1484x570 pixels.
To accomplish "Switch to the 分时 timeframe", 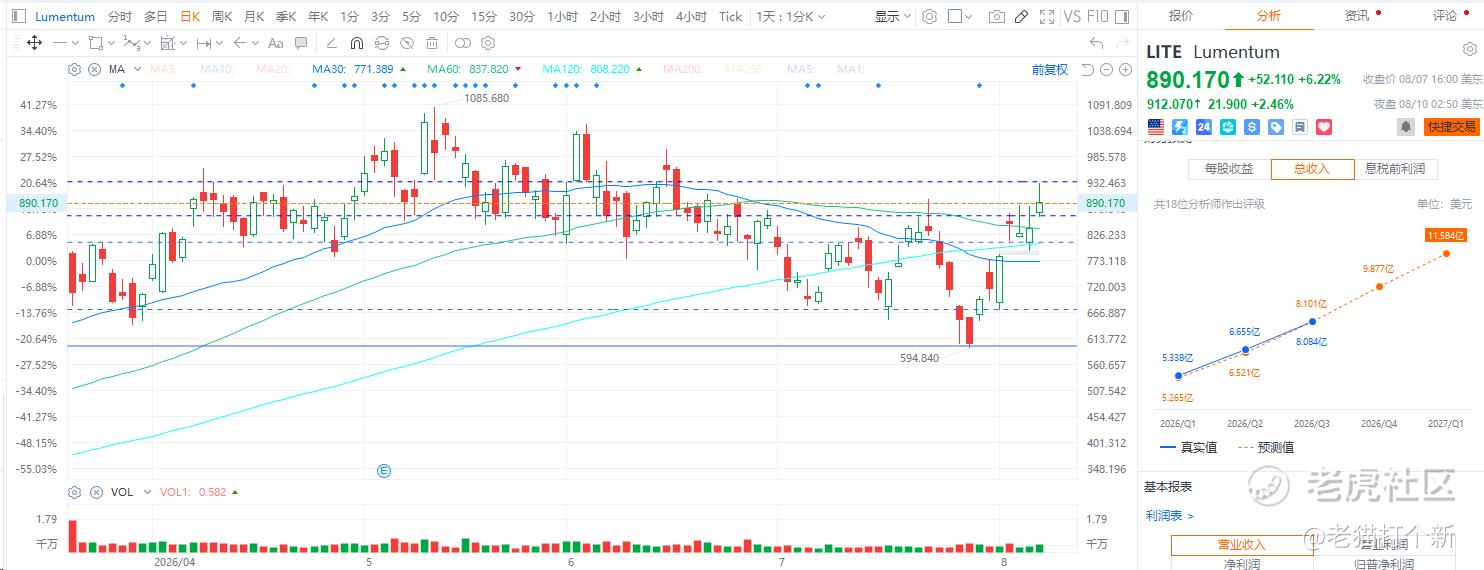I will coord(119,17).
